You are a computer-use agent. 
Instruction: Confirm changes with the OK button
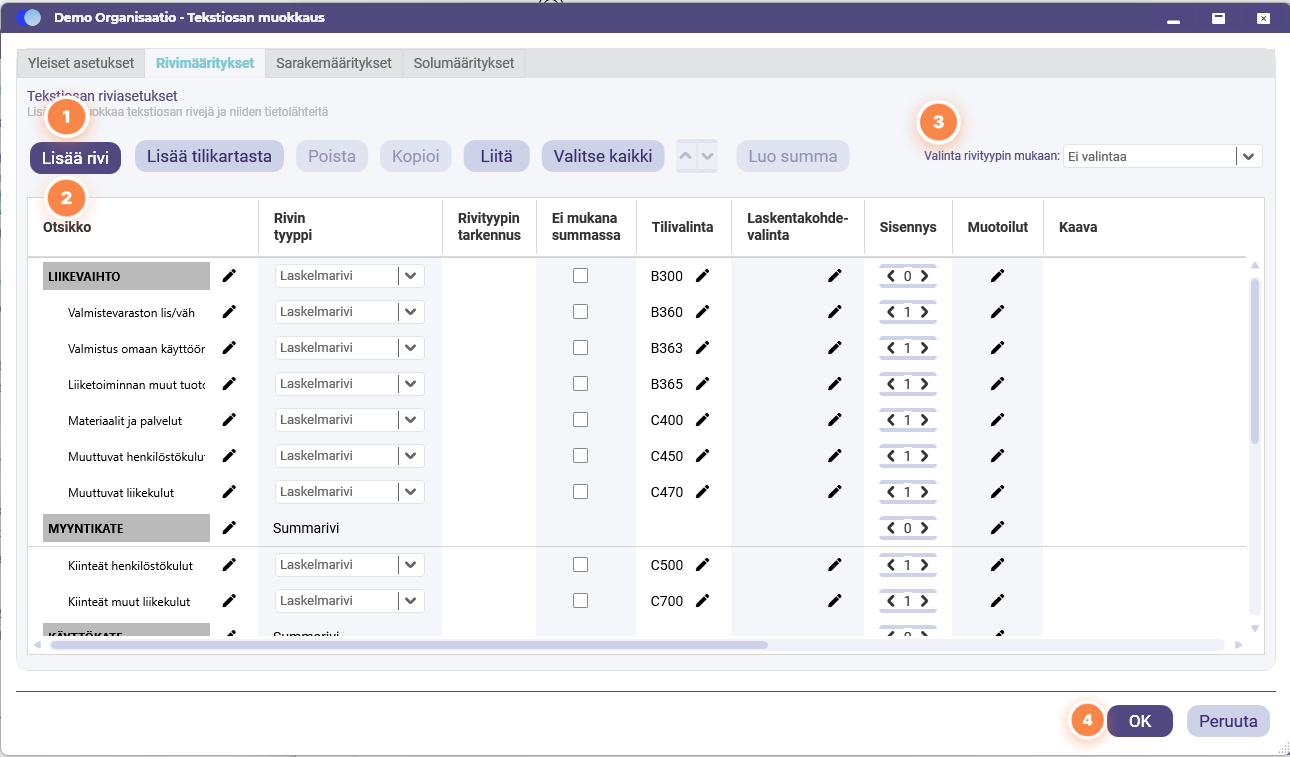pos(1140,721)
